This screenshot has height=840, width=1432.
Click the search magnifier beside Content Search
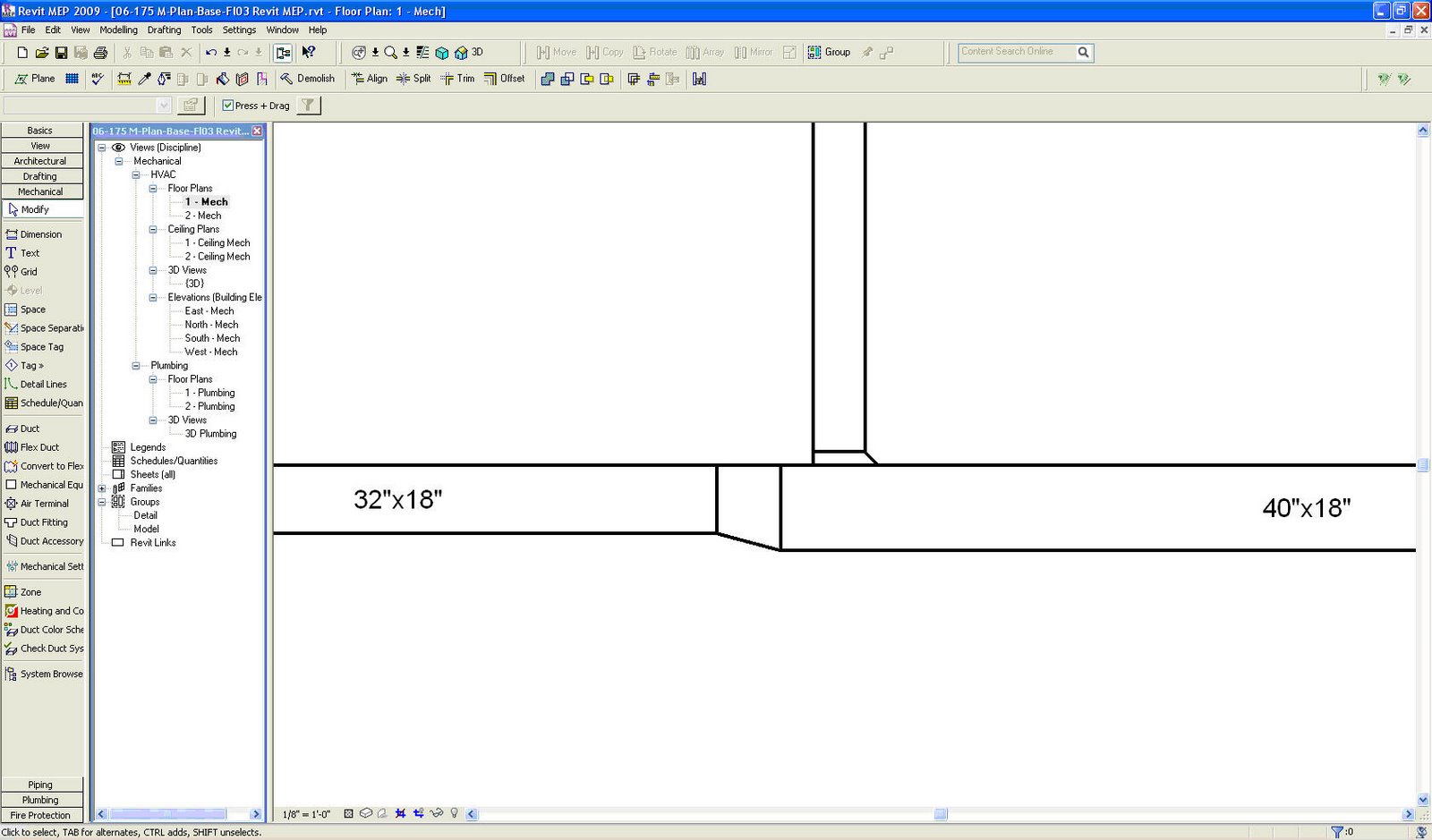[x=1084, y=52]
